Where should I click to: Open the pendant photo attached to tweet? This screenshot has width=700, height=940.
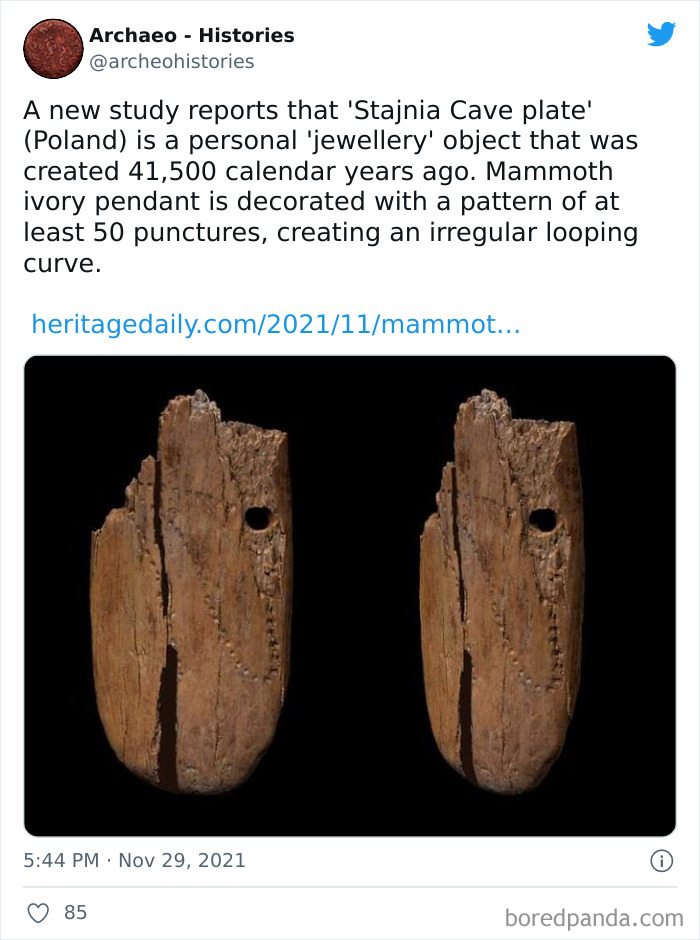pos(350,596)
